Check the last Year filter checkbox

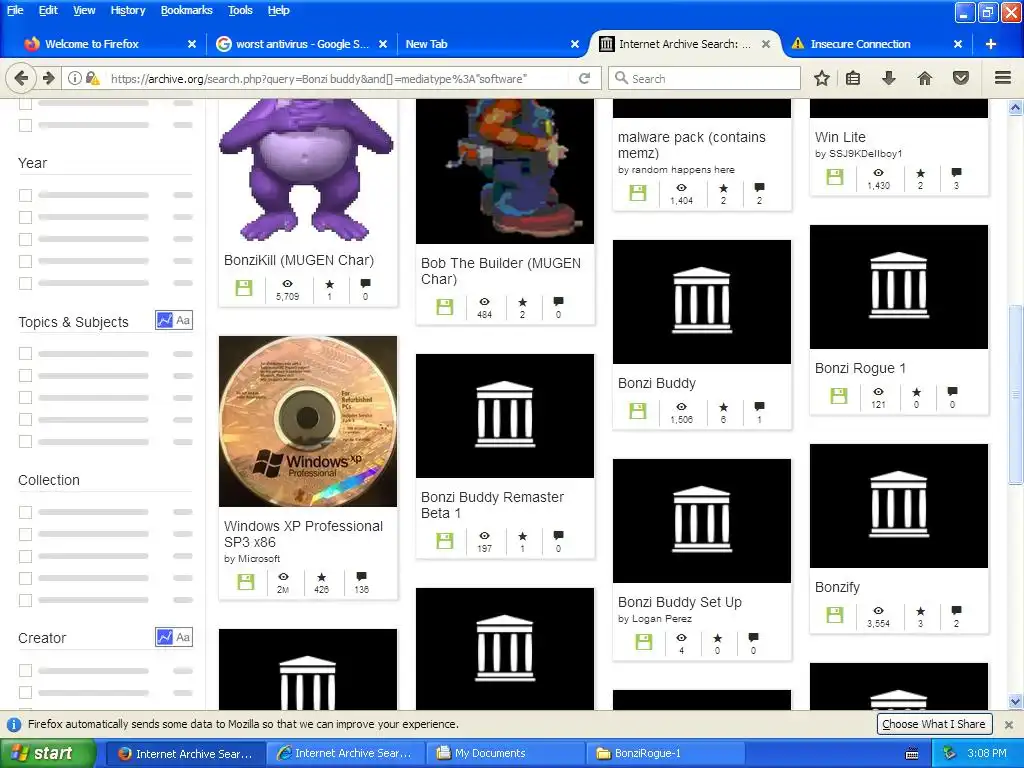[25, 283]
